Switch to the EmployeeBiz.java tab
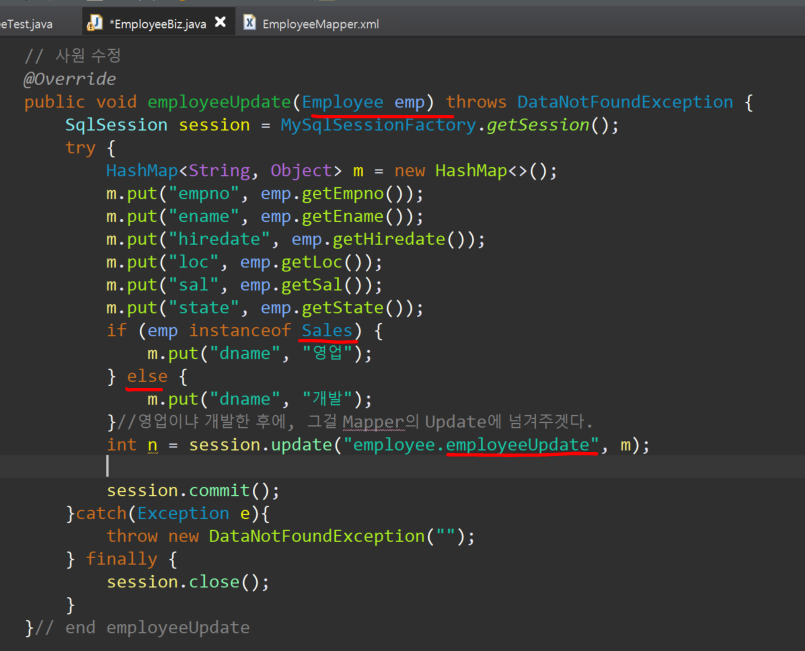Screen dimensions: 805x651 coord(159,24)
